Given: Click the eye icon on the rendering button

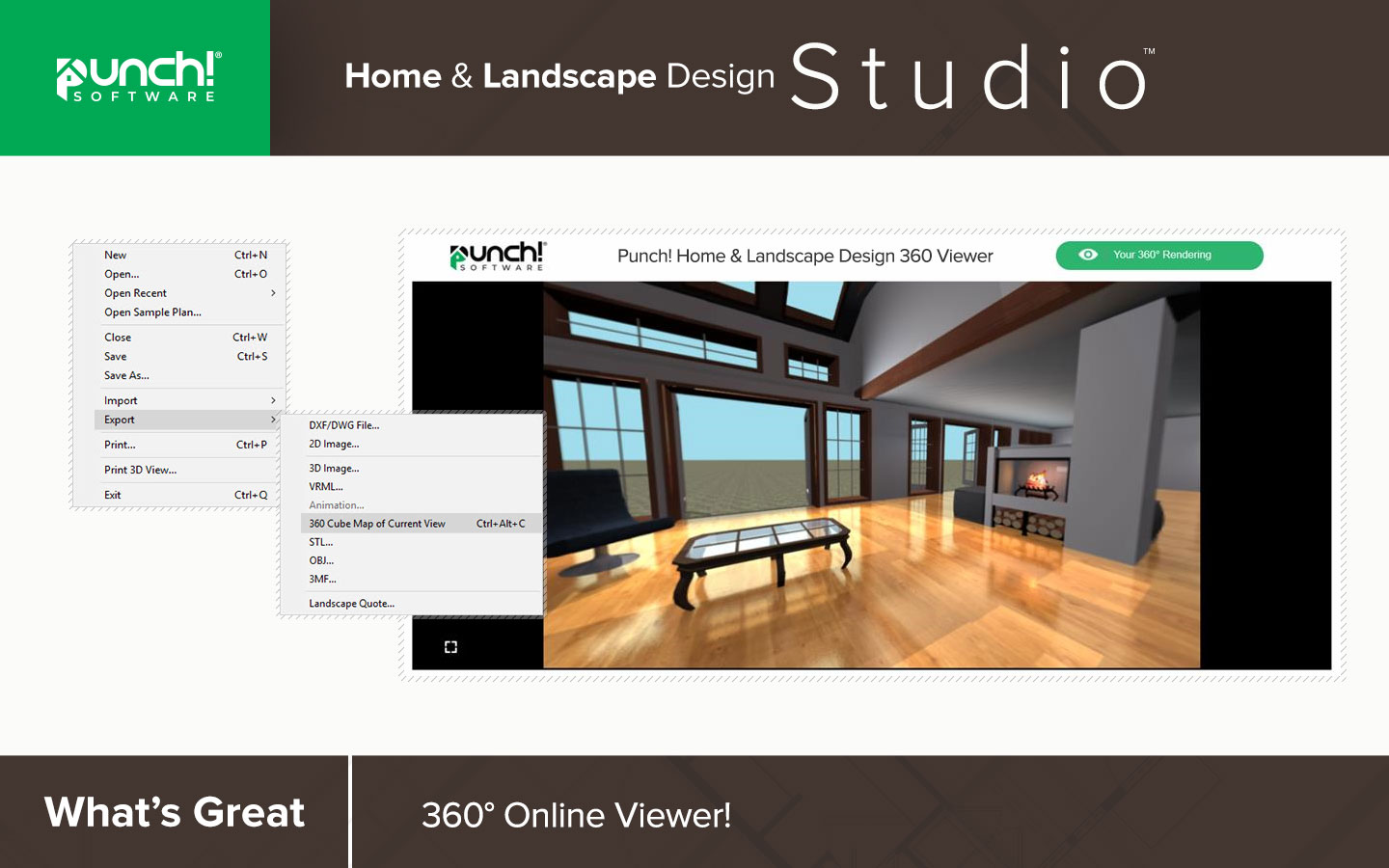Looking at the screenshot, I should click(1088, 255).
